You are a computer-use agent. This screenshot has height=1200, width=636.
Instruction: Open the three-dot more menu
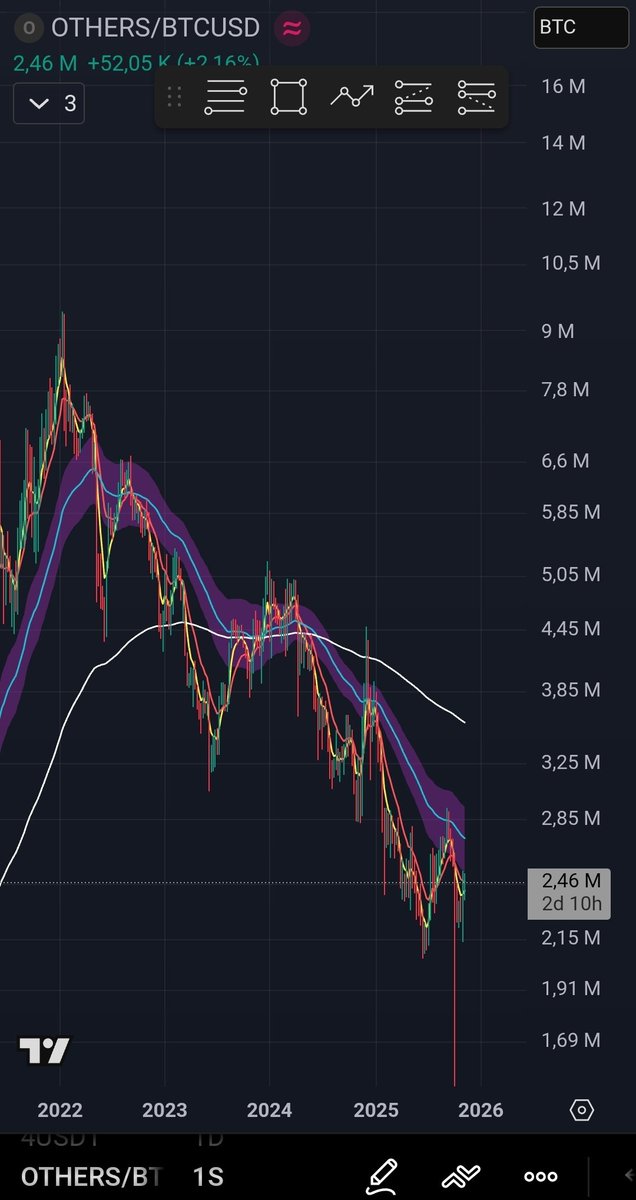541,1176
